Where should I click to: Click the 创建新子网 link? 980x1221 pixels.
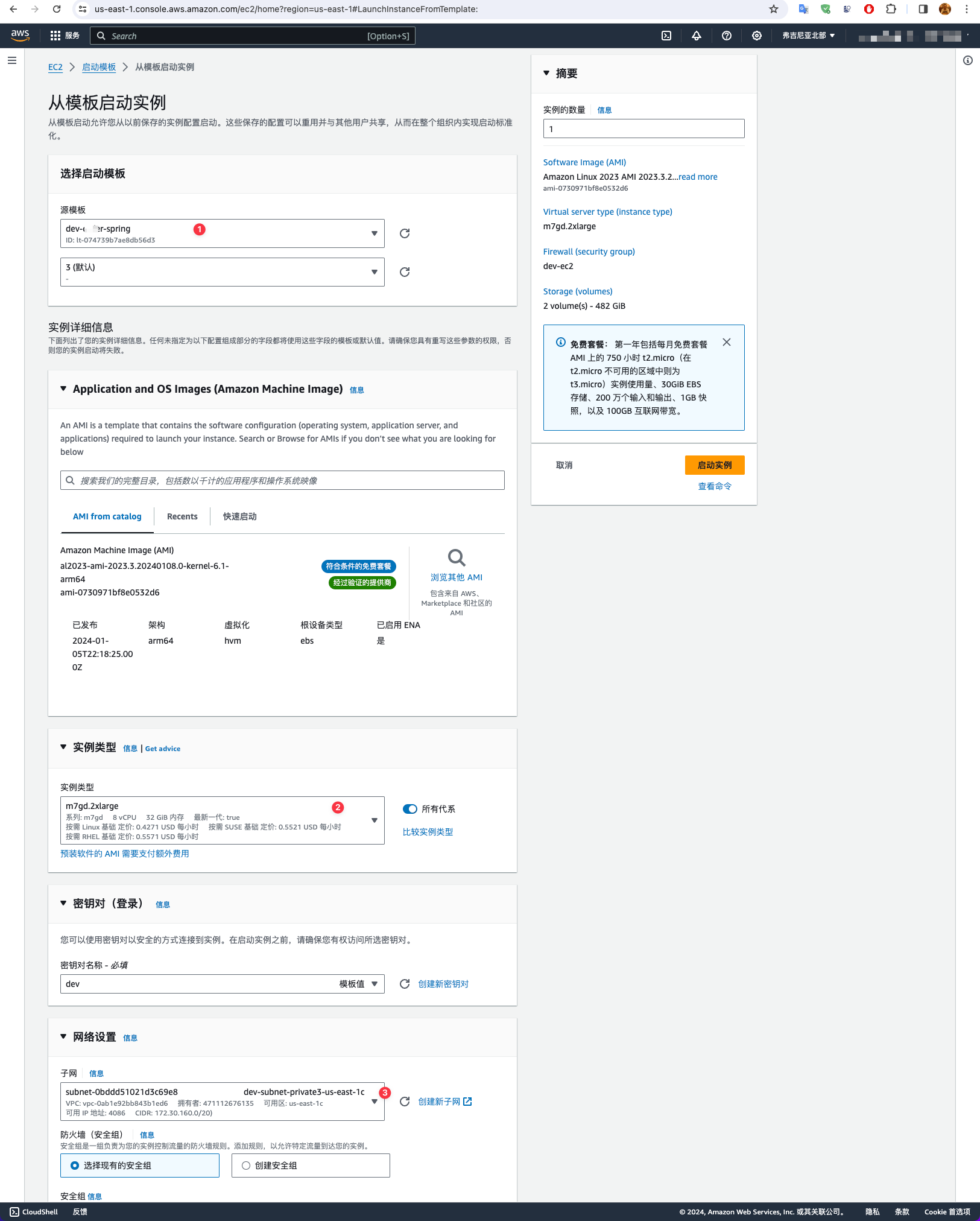pos(445,1102)
